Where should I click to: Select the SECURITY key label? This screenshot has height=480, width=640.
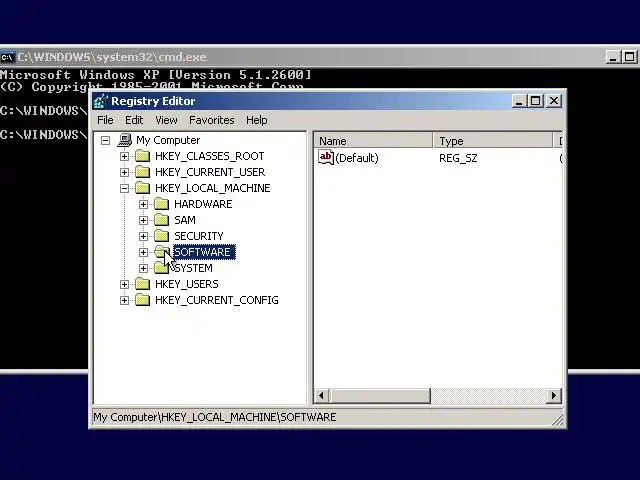coord(199,236)
